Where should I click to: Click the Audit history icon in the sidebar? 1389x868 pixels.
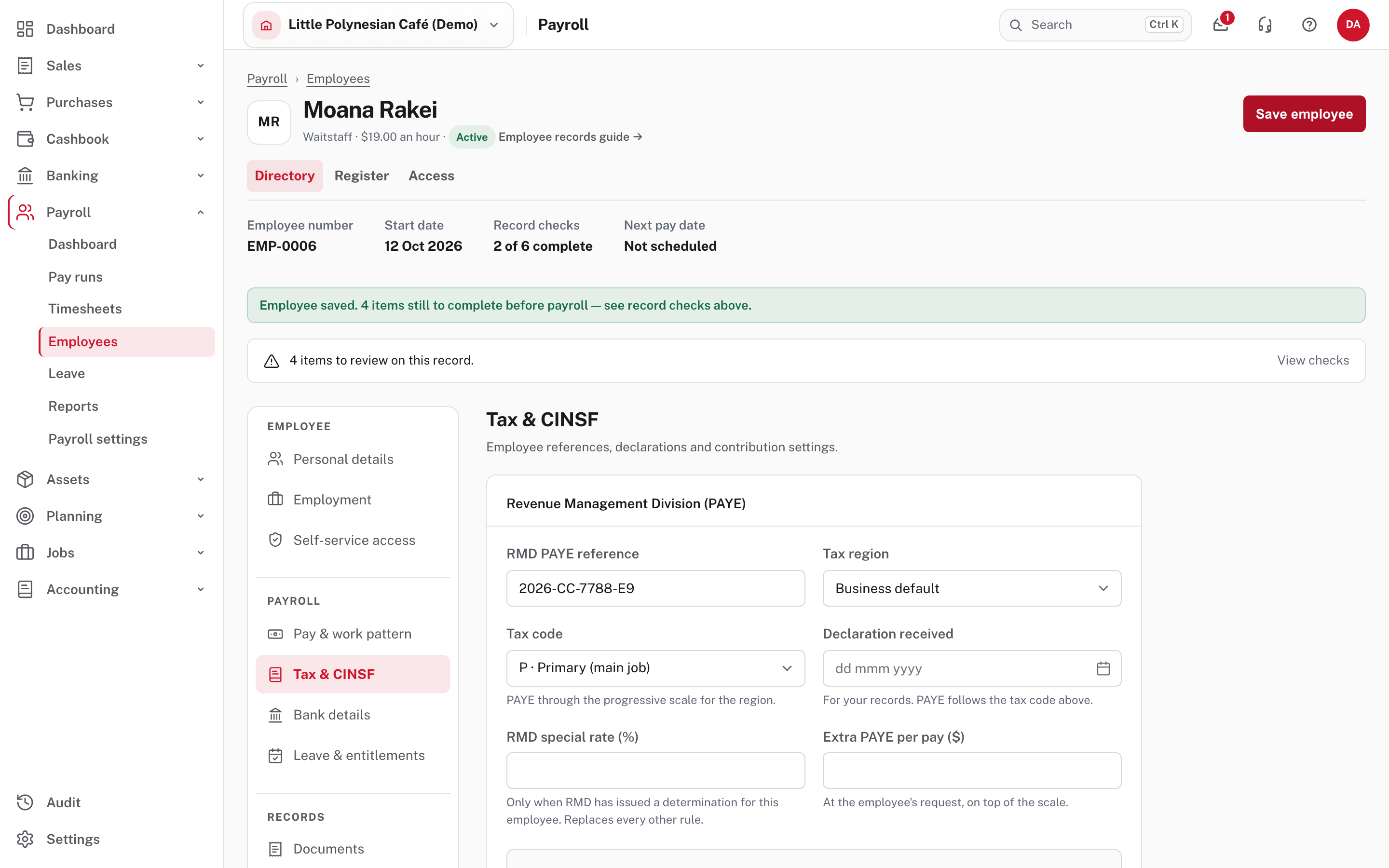(x=25, y=802)
